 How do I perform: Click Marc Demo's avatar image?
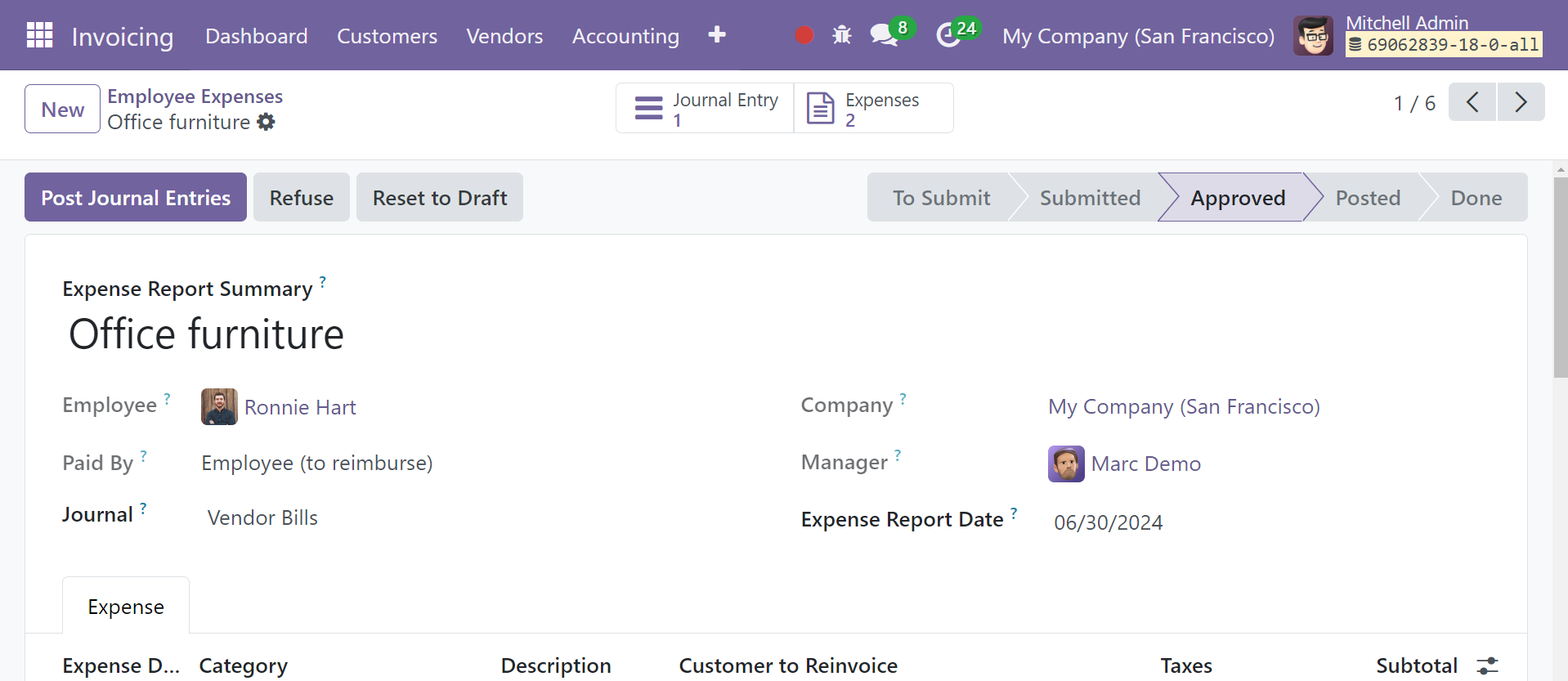click(1066, 464)
